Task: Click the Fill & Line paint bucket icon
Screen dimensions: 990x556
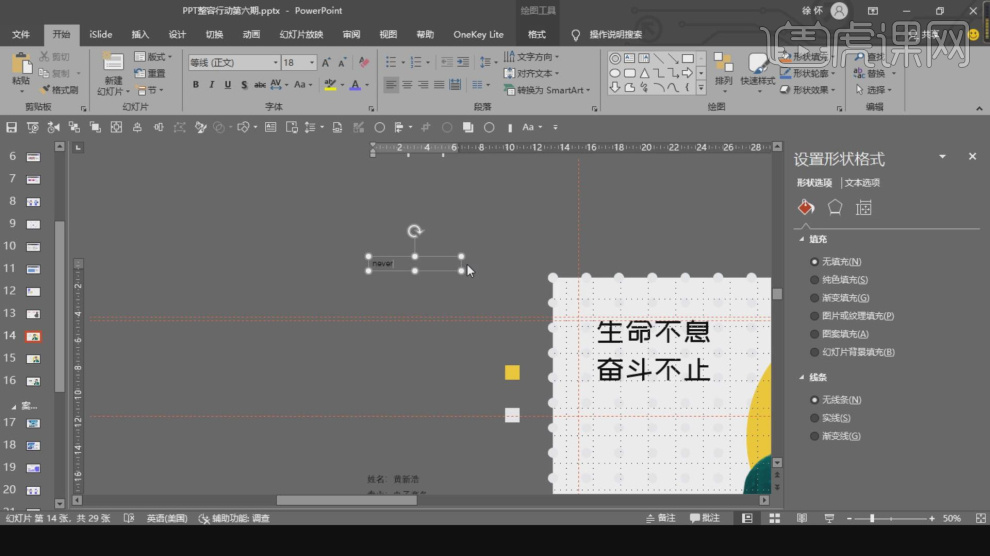Action: pyautogui.click(x=805, y=207)
